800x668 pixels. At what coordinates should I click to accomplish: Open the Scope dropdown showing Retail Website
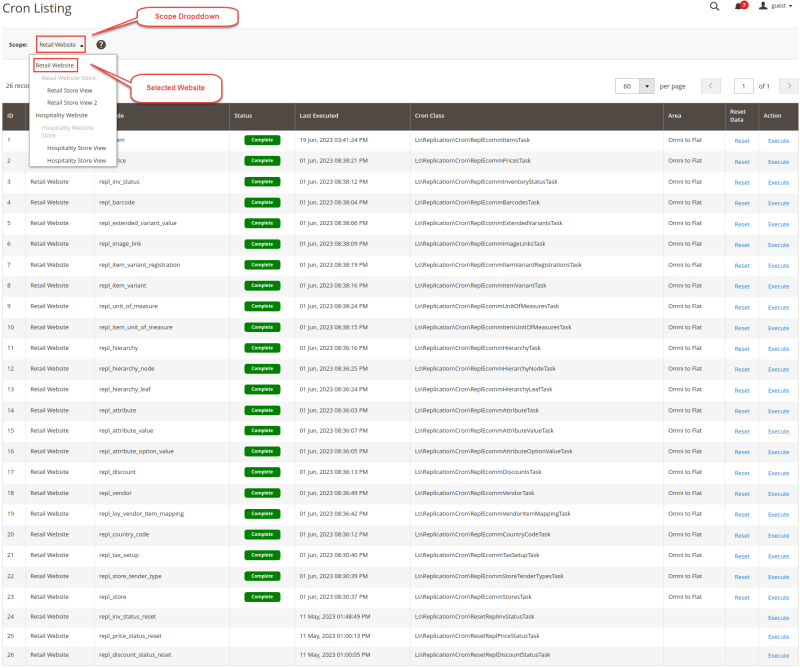click(x=61, y=45)
